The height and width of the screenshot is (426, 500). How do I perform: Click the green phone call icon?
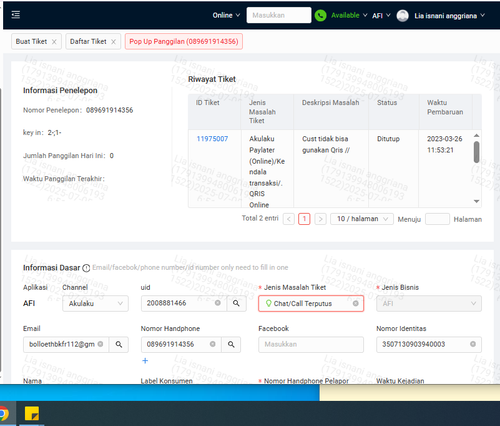click(x=320, y=15)
